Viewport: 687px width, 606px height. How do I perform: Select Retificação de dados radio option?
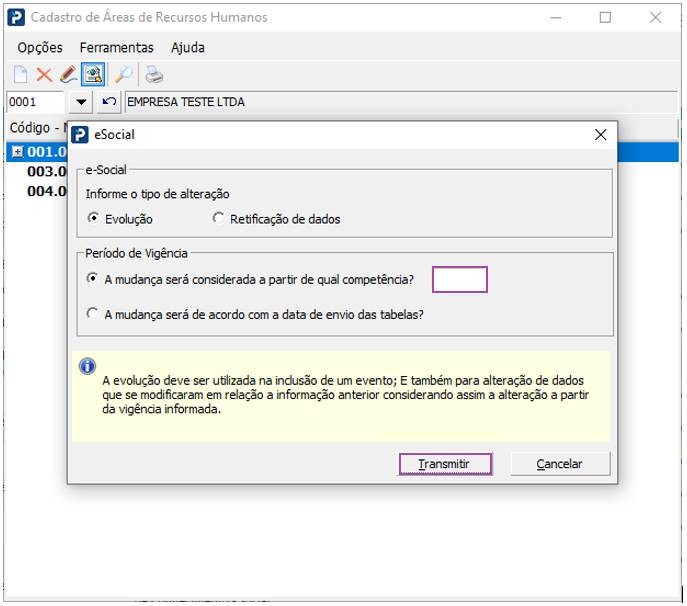[218, 218]
